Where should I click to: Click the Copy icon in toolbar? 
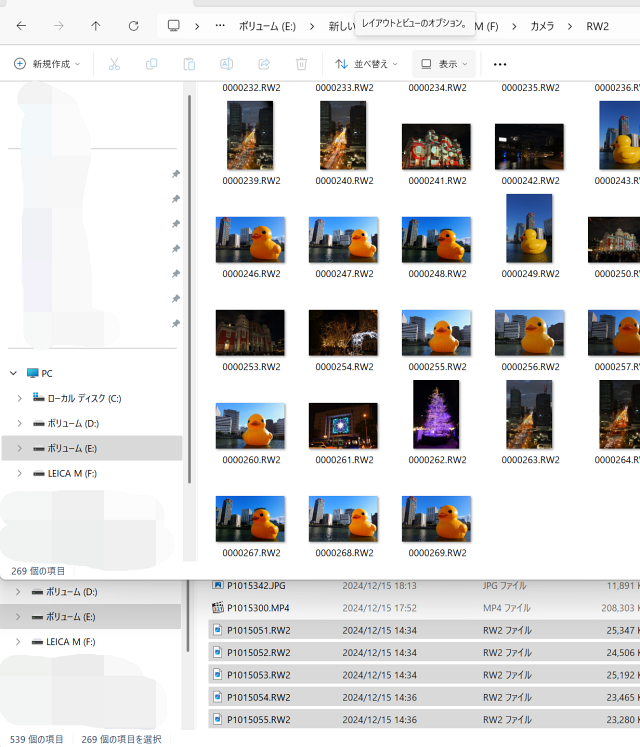(x=152, y=64)
